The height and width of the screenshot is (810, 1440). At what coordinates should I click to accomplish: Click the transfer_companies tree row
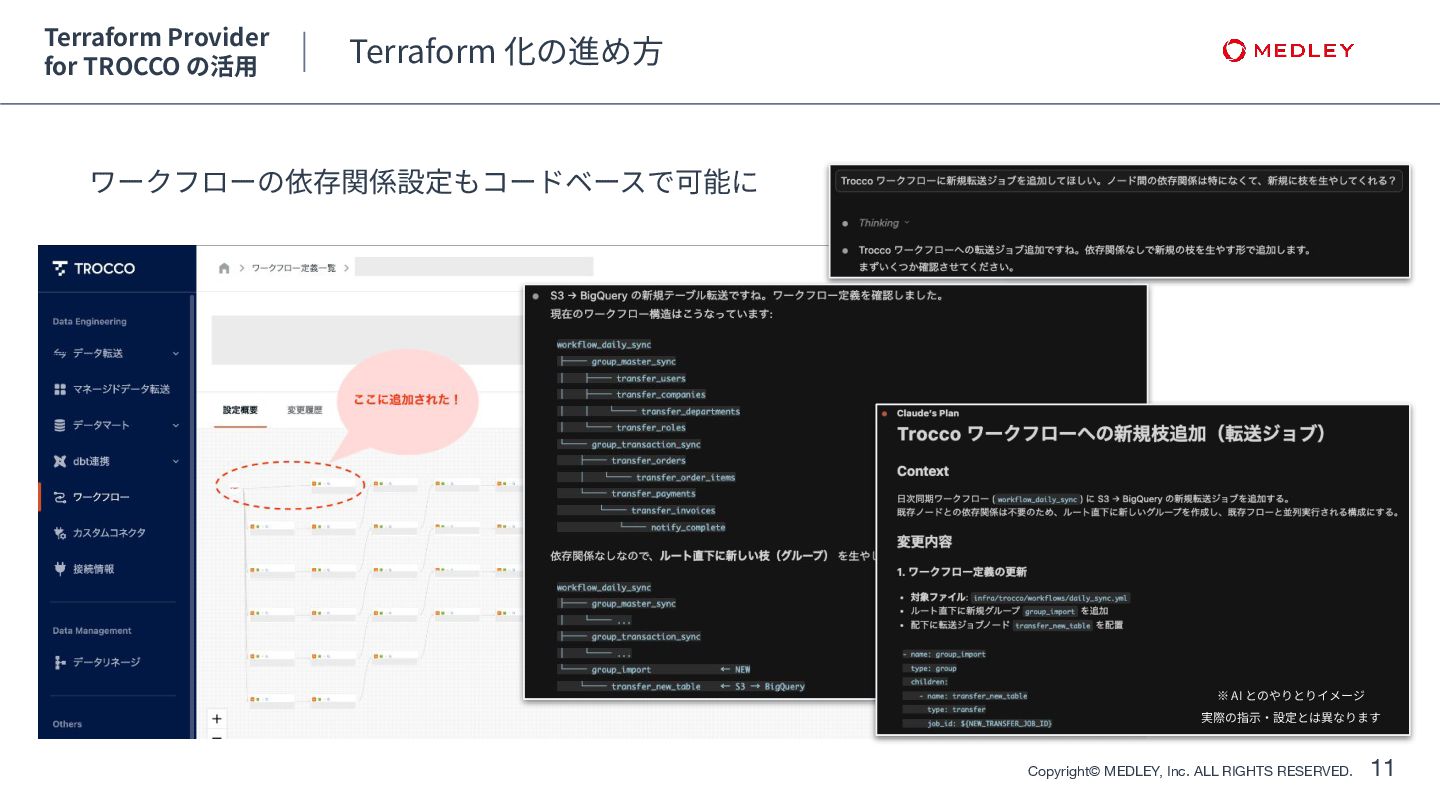pos(661,394)
